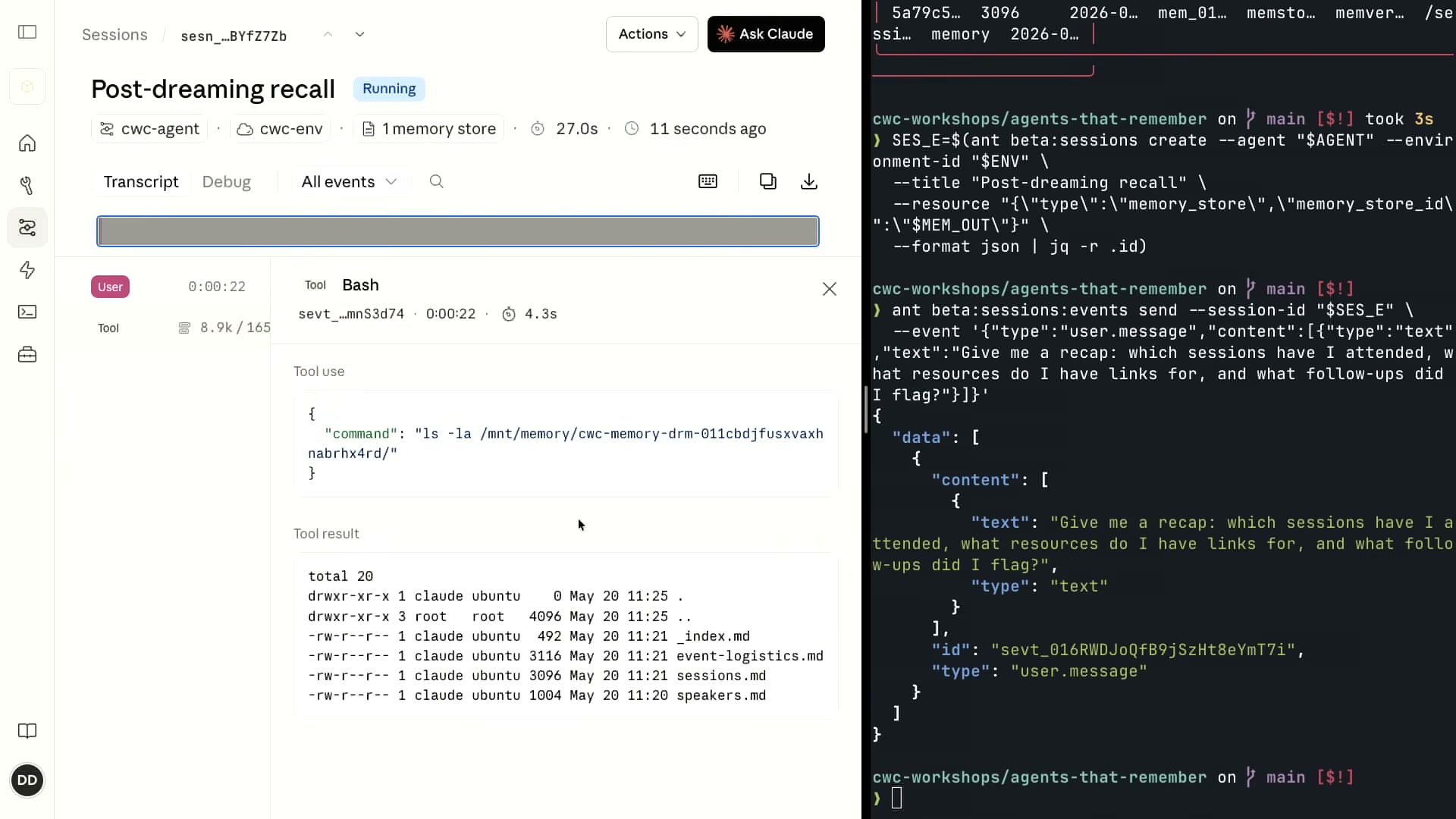1456x819 pixels.
Task: Switch to the Transcript tab
Action: (141, 182)
